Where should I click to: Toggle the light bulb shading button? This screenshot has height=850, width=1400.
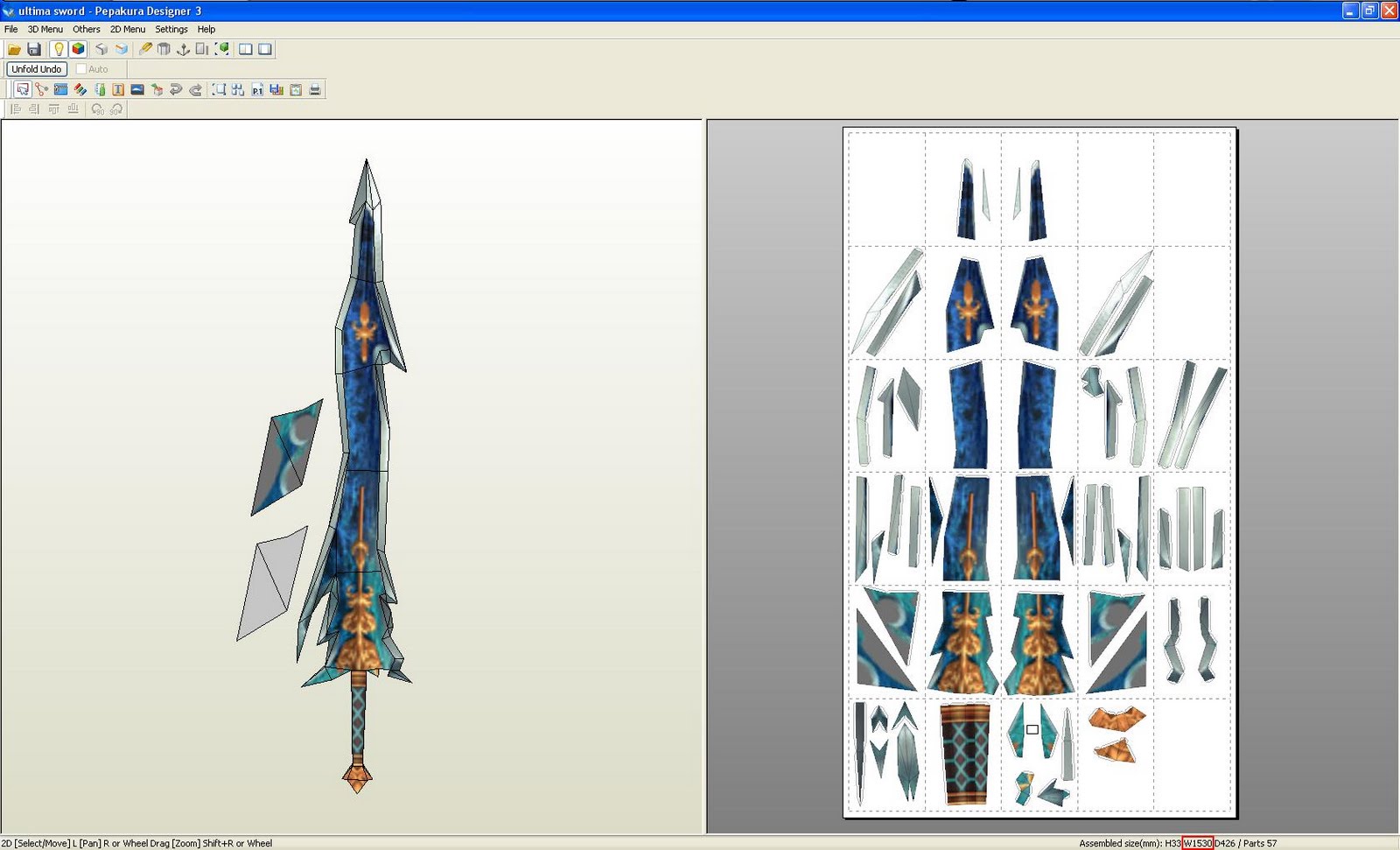58,49
